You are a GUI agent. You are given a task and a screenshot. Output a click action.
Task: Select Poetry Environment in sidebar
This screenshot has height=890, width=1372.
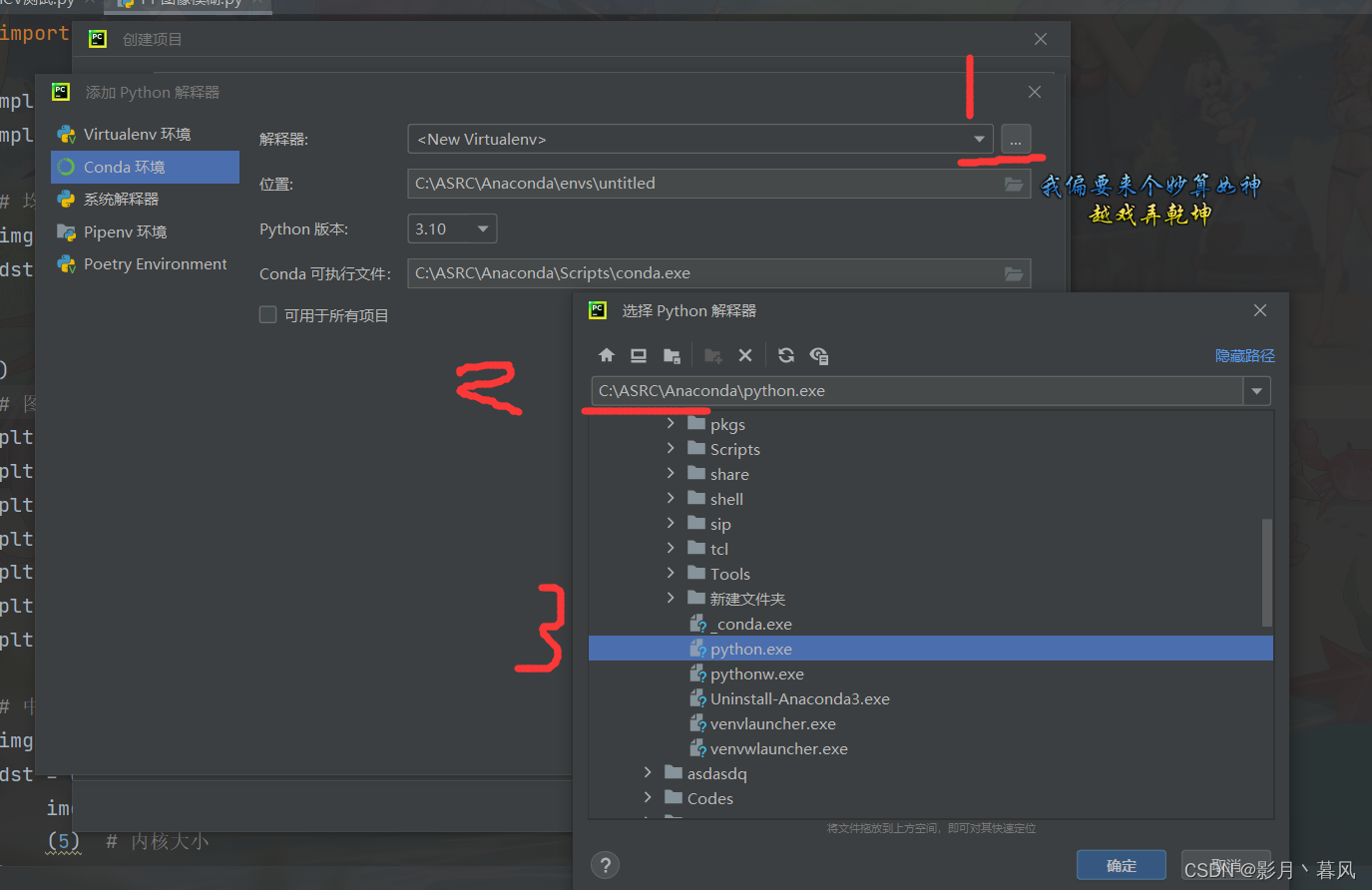point(145,264)
